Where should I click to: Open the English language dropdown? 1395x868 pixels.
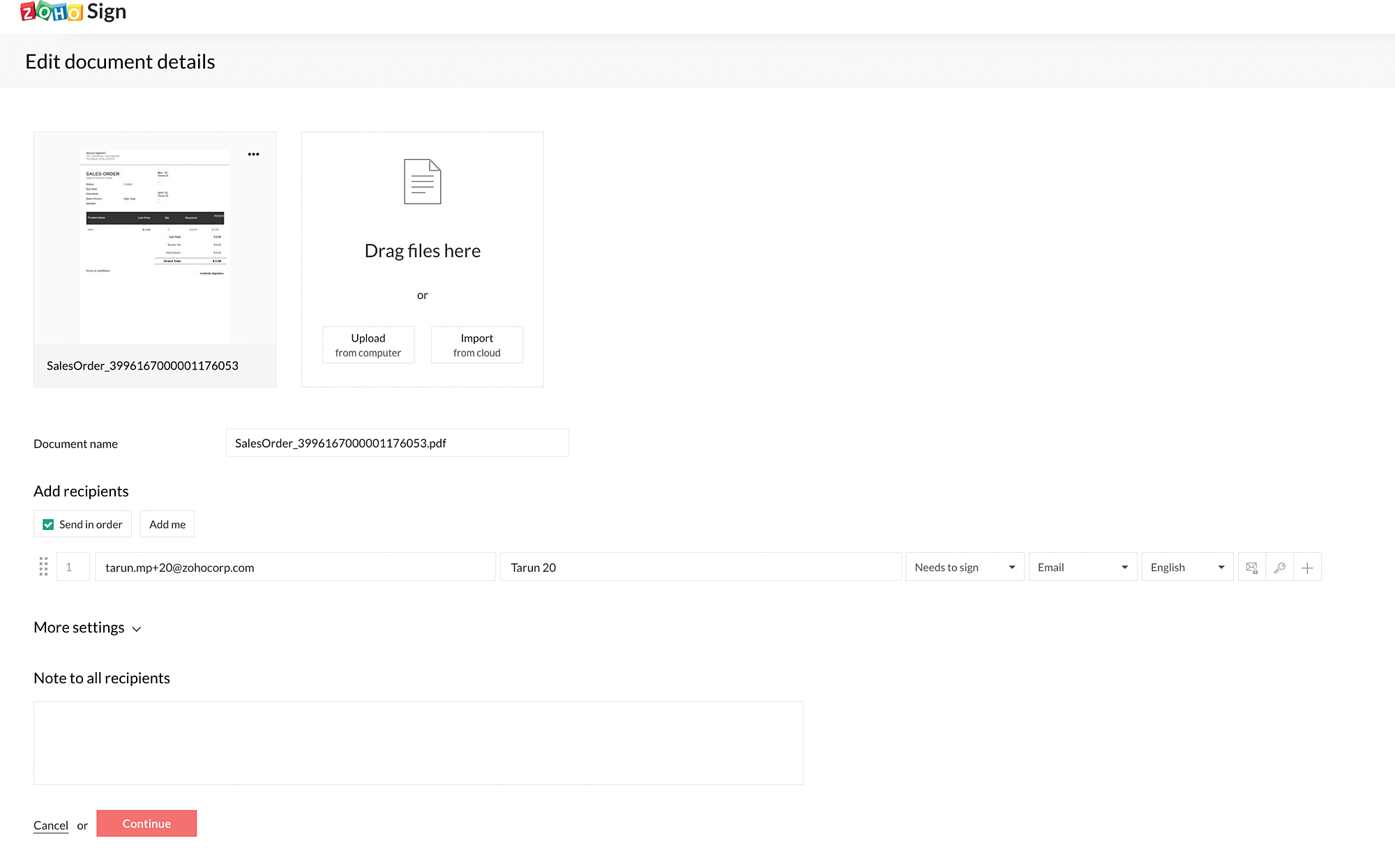(1187, 568)
